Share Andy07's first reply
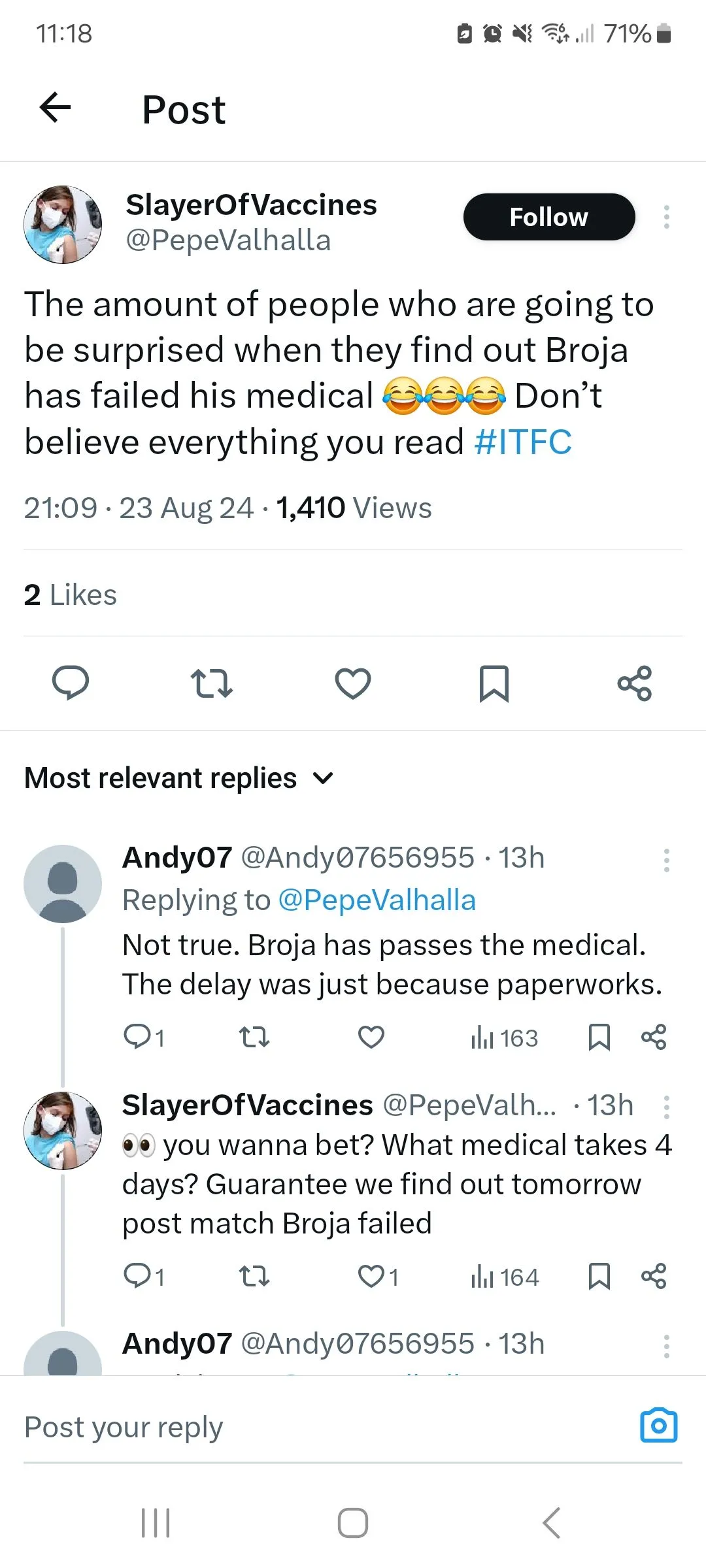 coord(653,1037)
